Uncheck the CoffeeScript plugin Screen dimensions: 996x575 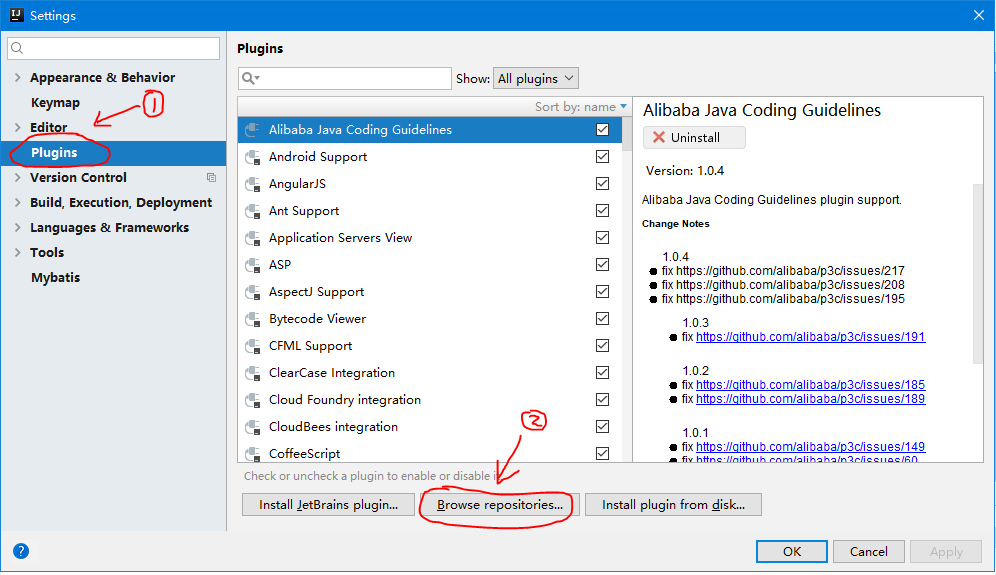(x=602, y=454)
